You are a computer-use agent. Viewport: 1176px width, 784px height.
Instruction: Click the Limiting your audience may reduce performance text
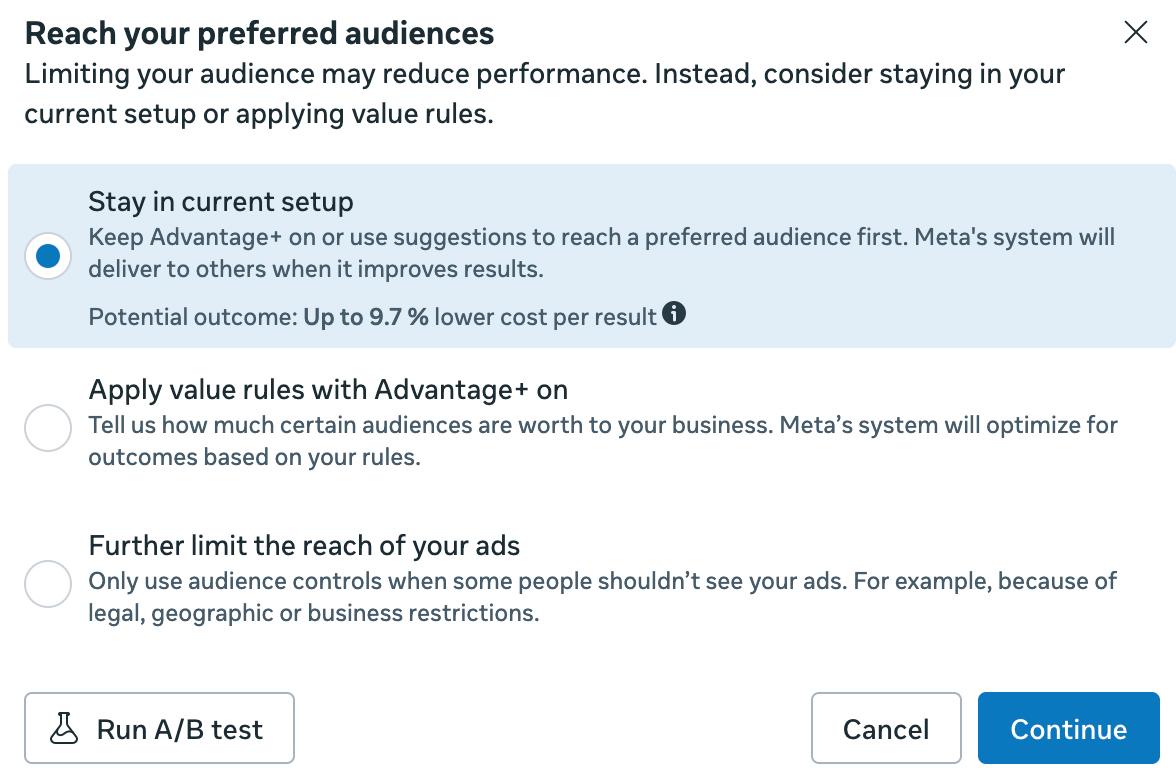pos(544,94)
